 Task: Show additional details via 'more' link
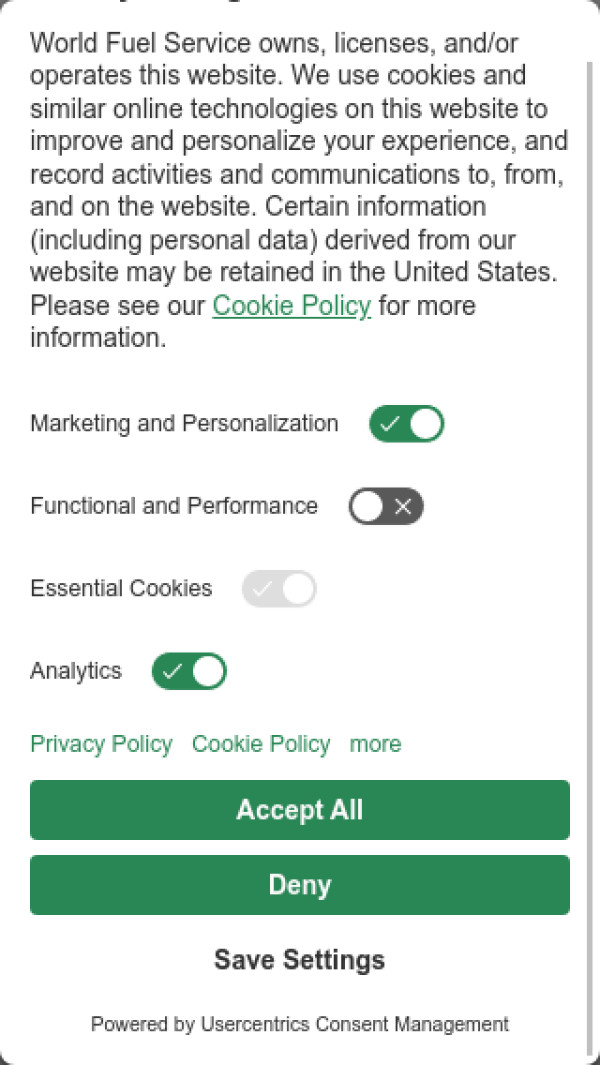point(375,744)
